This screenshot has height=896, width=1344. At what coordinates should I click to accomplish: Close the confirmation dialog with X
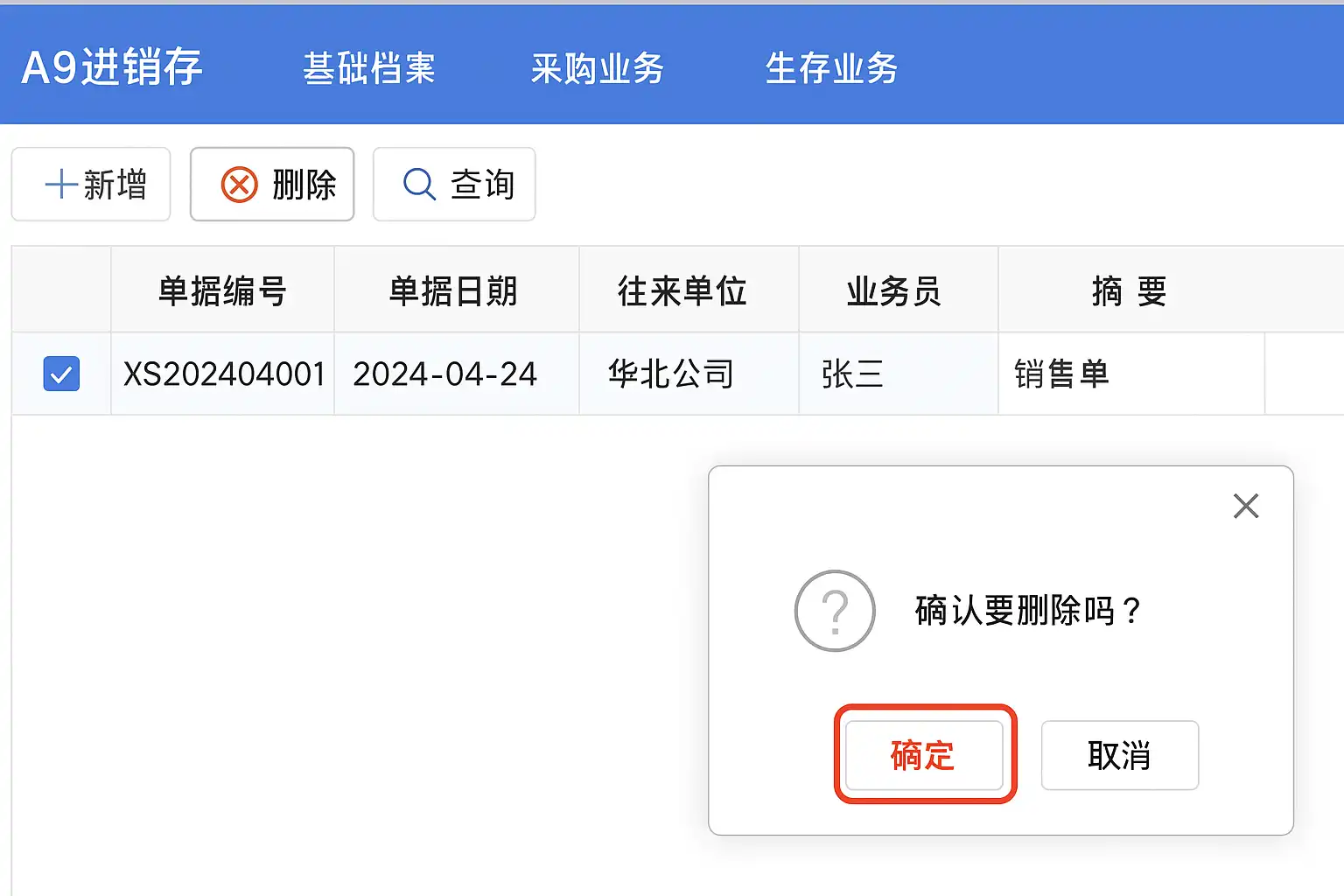[x=1245, y=506]
